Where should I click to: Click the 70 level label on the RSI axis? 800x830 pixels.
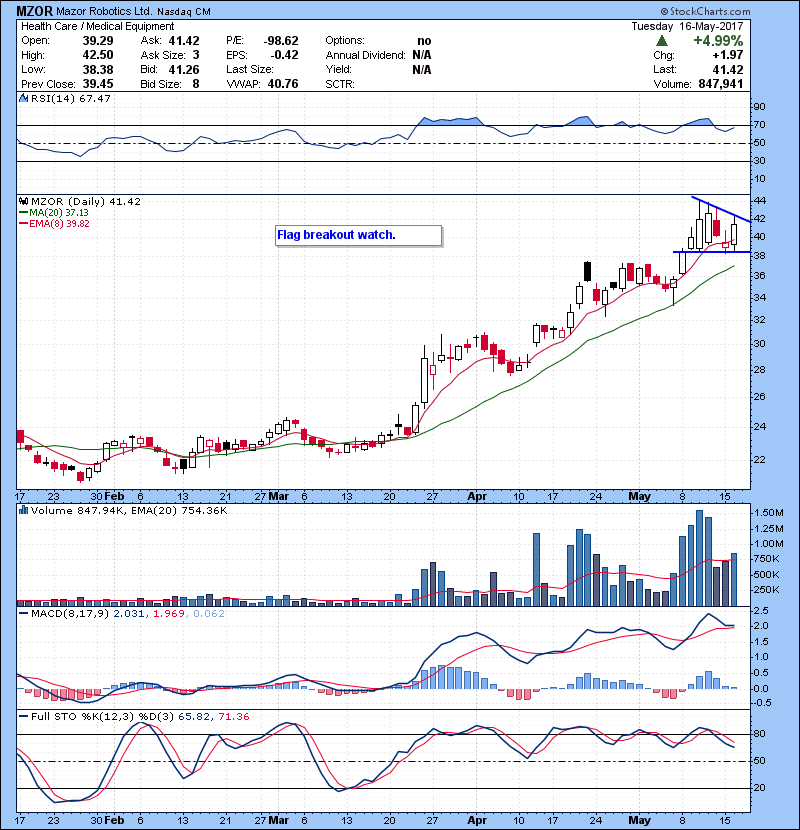click(760, 125)
